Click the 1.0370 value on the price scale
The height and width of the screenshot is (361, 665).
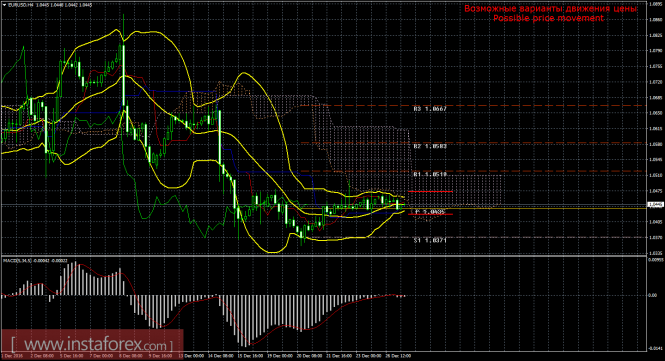click(656, 238)
